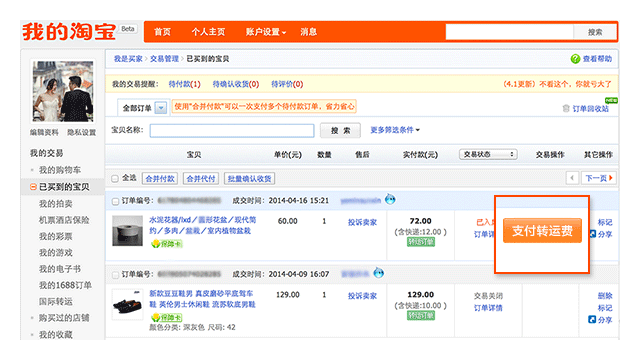
Task: Click 标记 on the flower pot order
Action: [x=605, y=222]
